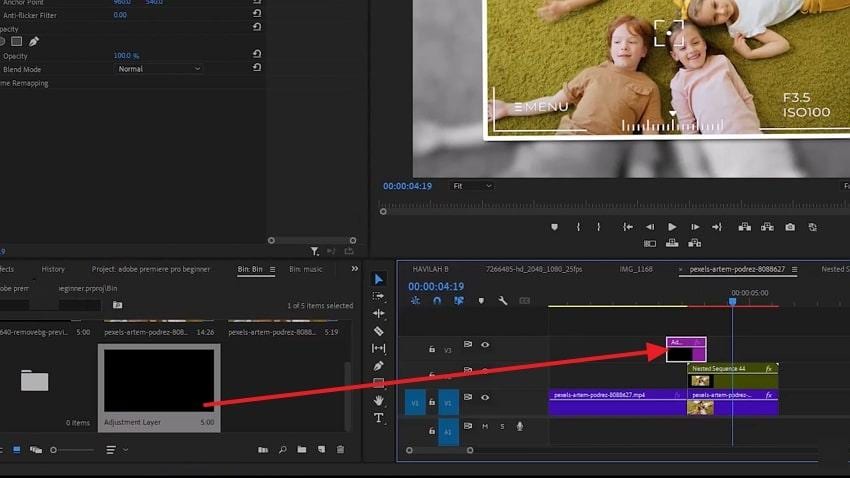
Task: Toggle the A1 track lock
Action: [x=432, y=431]
